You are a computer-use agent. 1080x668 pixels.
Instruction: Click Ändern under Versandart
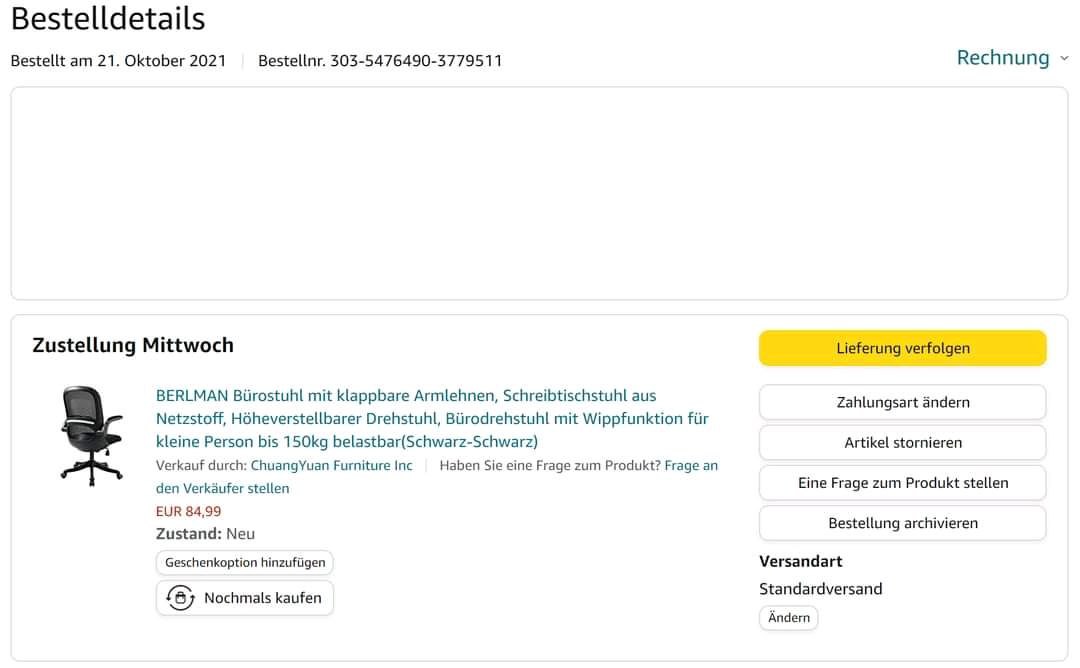tap(788, 618)
